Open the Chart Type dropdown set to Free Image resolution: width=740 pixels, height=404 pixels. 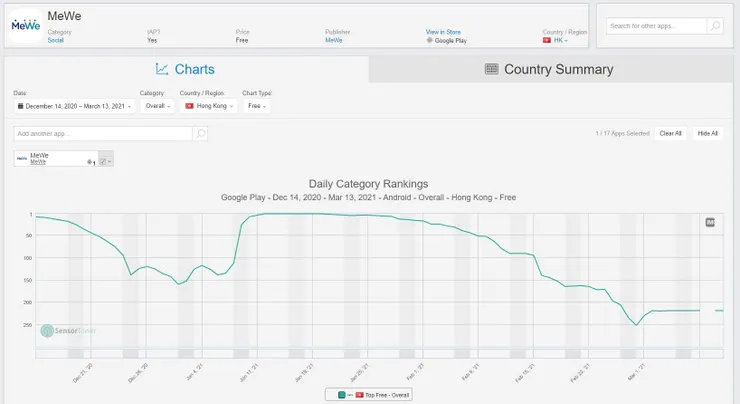tap(257, 105)
